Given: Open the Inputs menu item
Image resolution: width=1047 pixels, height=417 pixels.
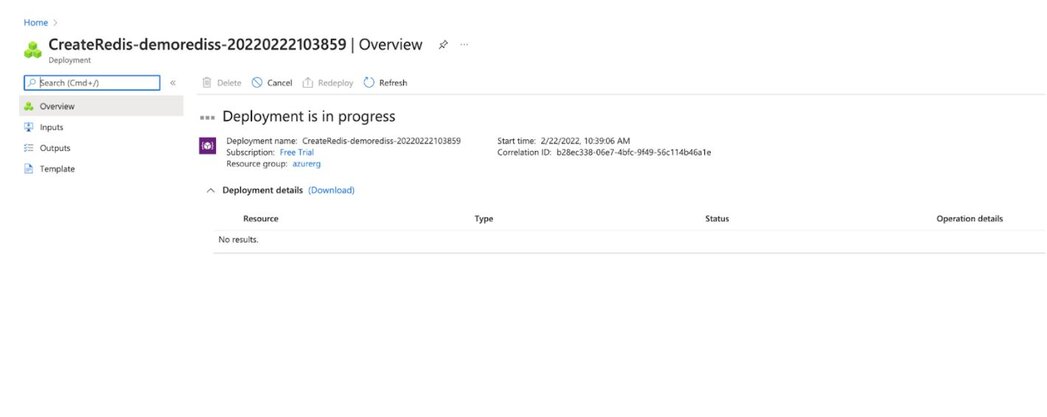Looking at the screenshot, I should [x=101, y=127].
